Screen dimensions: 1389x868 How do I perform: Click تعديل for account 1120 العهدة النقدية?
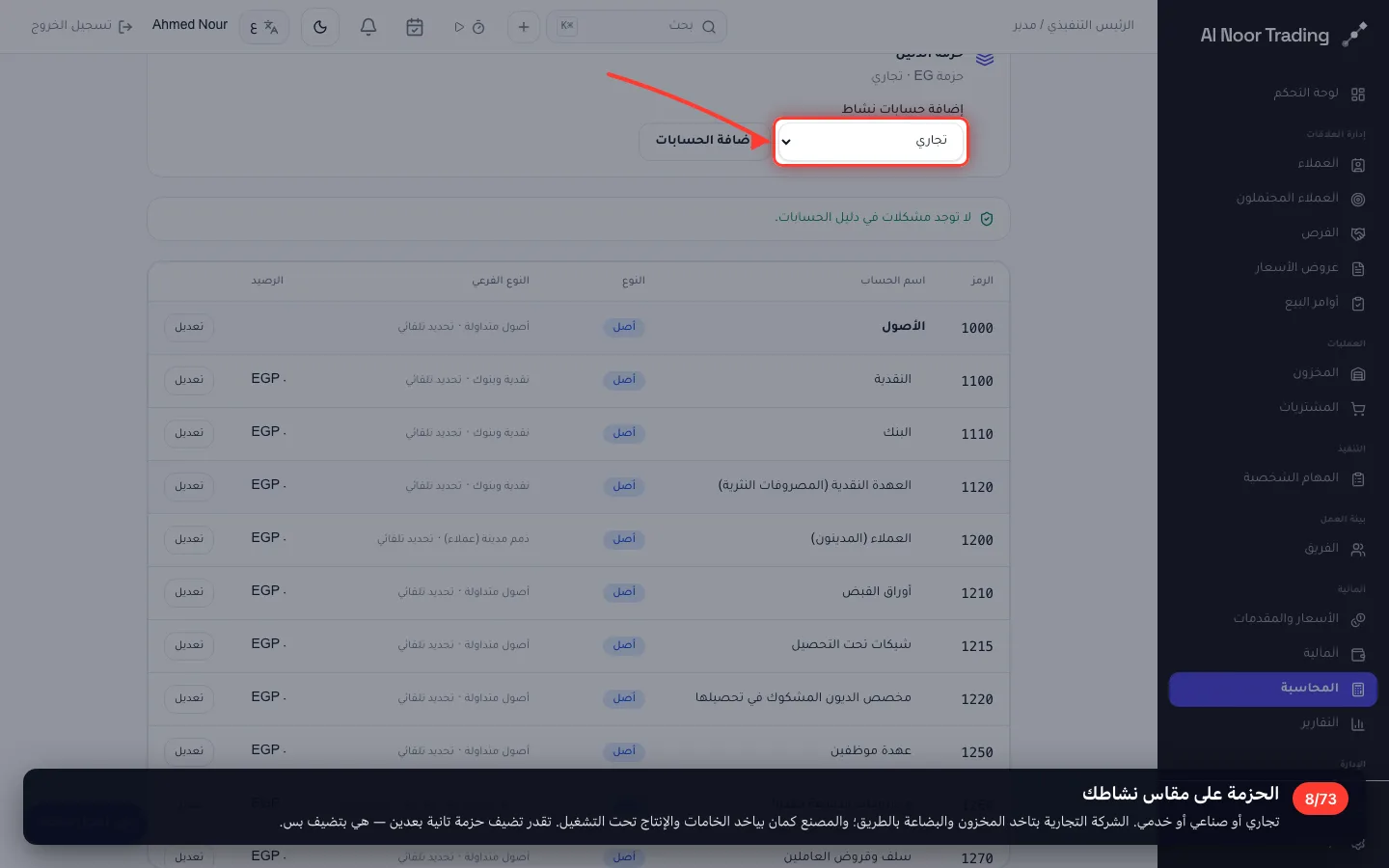[x=189, y=486]
